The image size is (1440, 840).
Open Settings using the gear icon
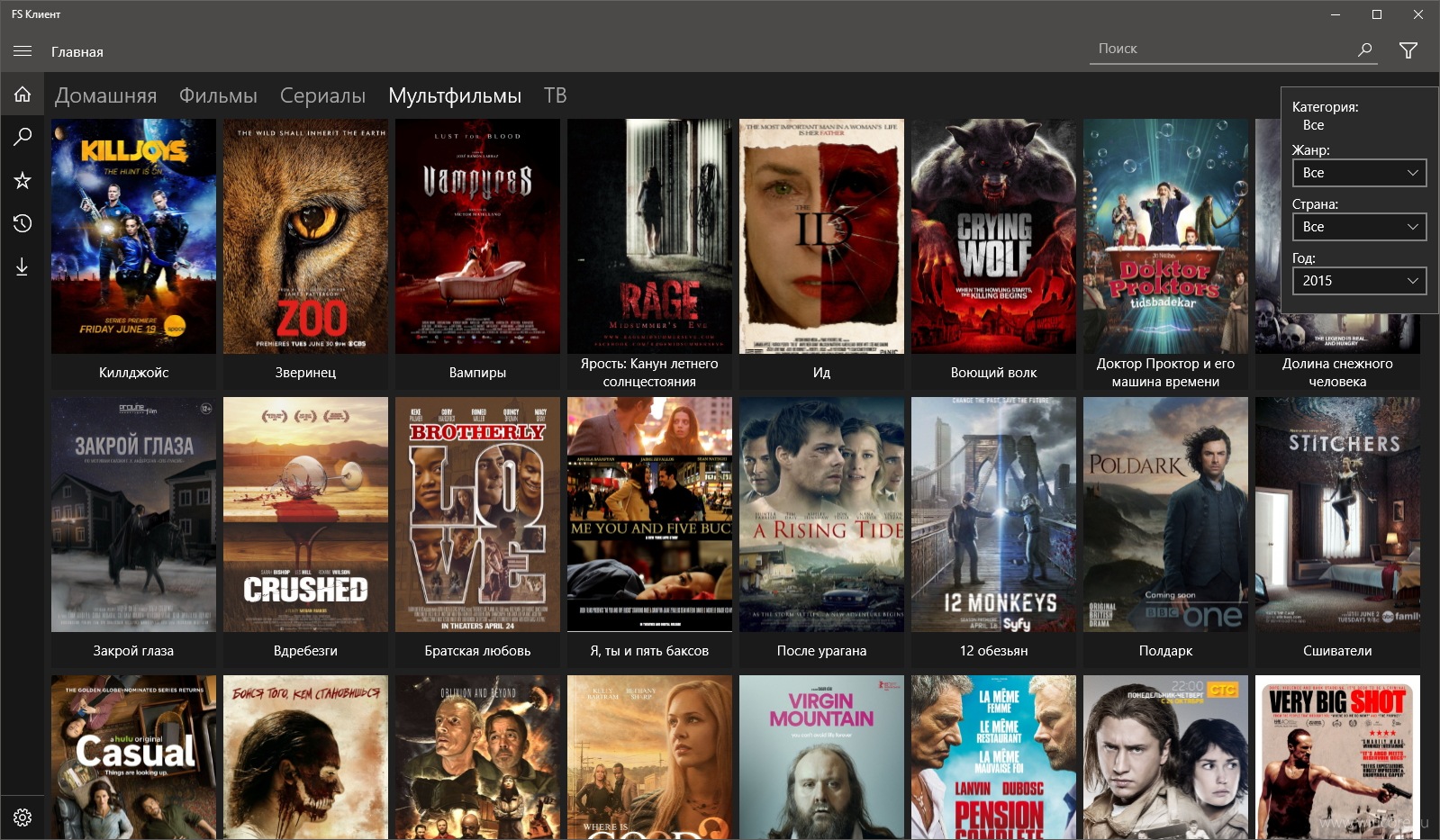pos(23,817)
